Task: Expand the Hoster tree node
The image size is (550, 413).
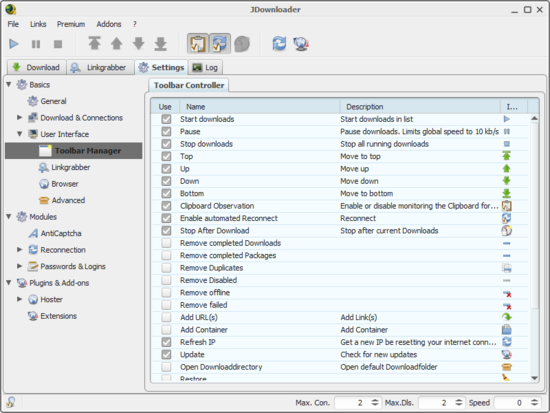Action: pos(20,299)
